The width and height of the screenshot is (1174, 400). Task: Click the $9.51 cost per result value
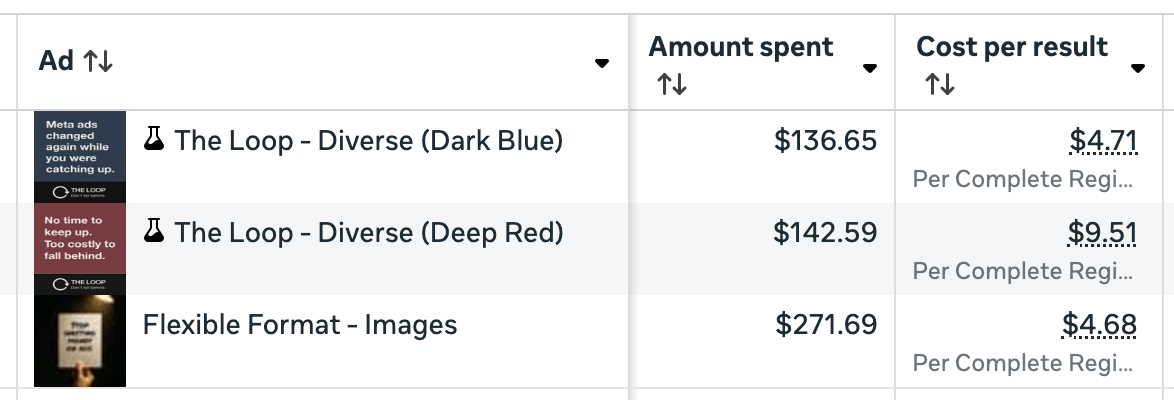coord(1103,234)
